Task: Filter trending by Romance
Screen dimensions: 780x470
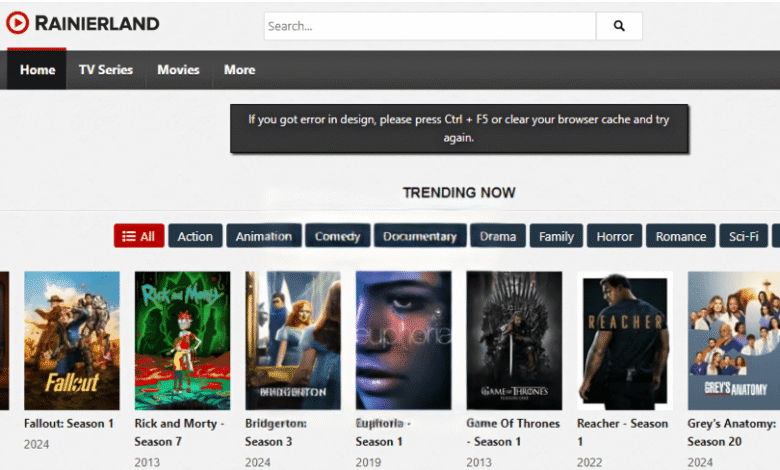Action: click(x=681, y=236)
